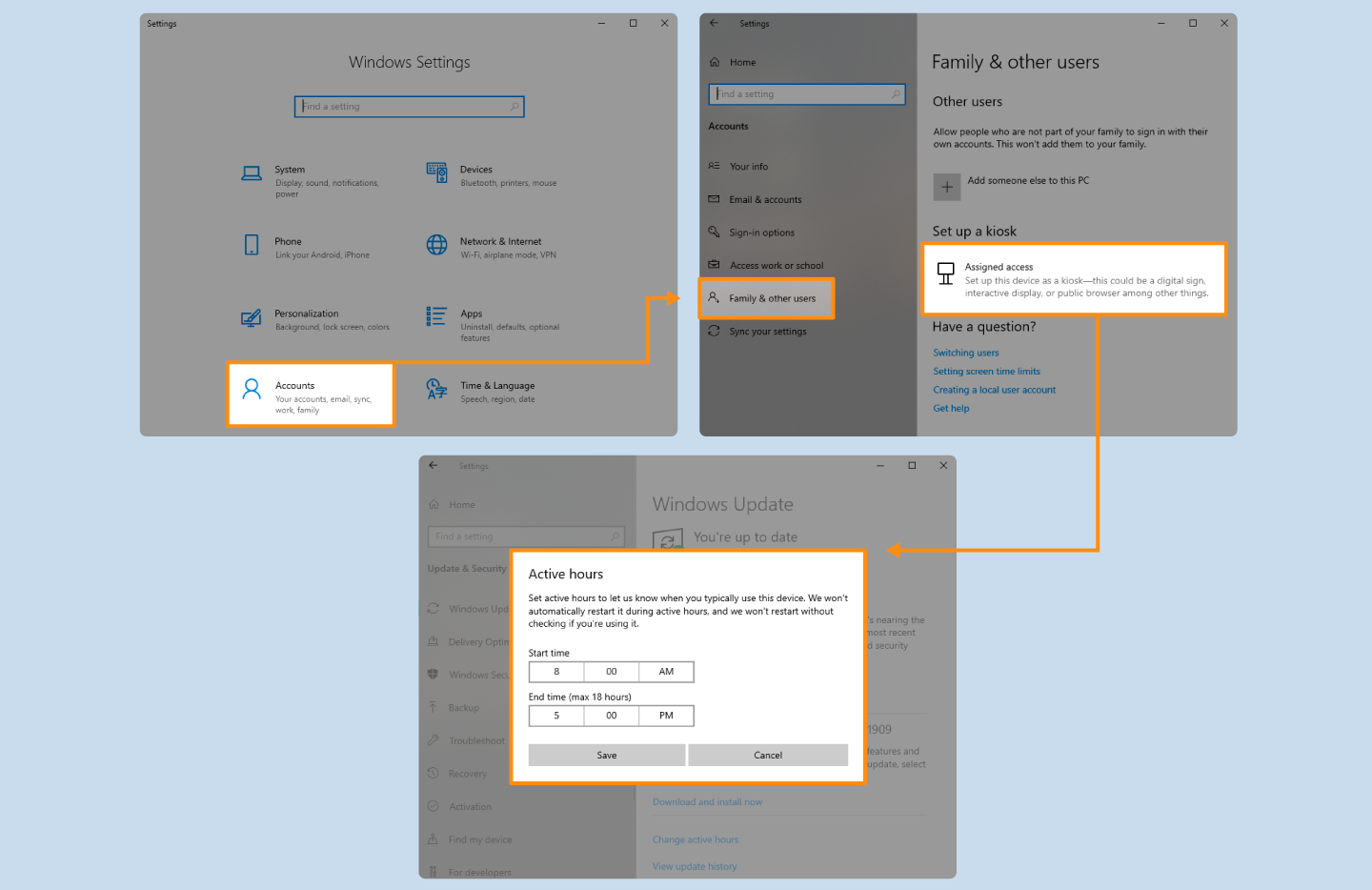Select Sign-in options in the sidebar
The height and width of the screenshot is (890, 1372).
pos(761,233)
